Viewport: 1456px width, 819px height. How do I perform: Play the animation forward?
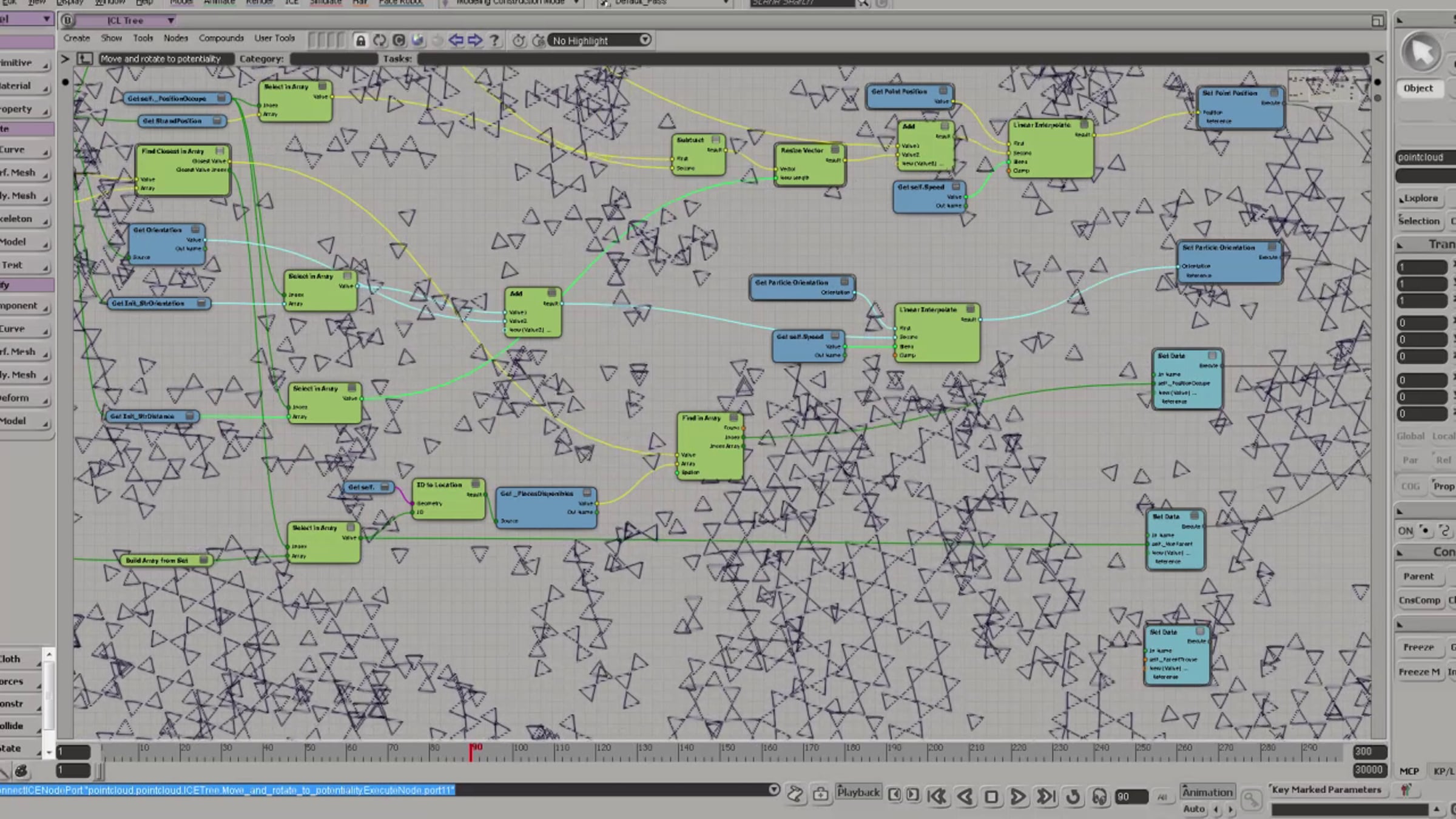(1018, 796)
